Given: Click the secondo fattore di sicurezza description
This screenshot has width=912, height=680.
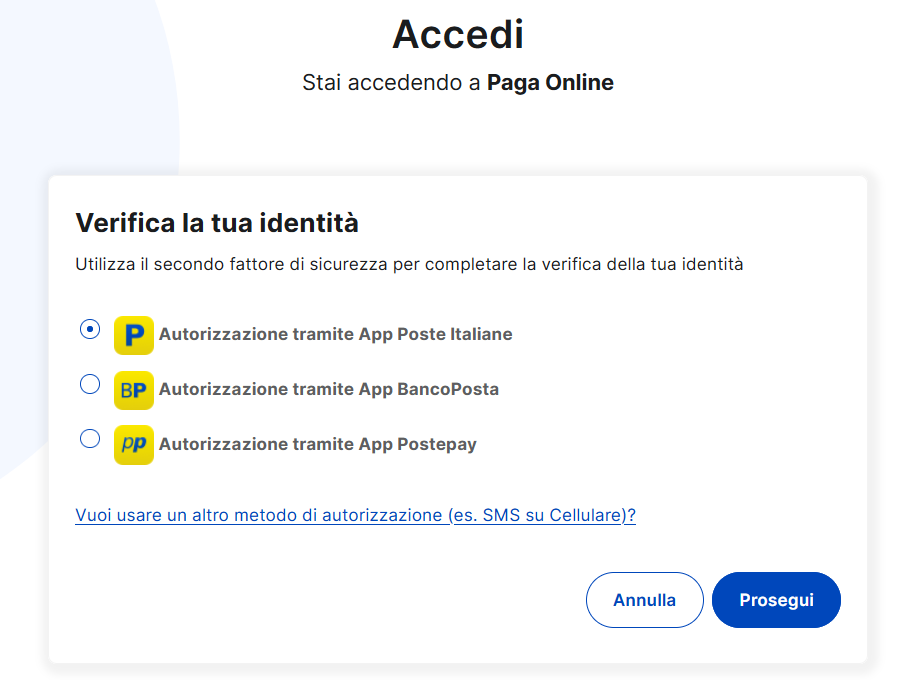Looking at the screenshot, I should click(409, 265).
